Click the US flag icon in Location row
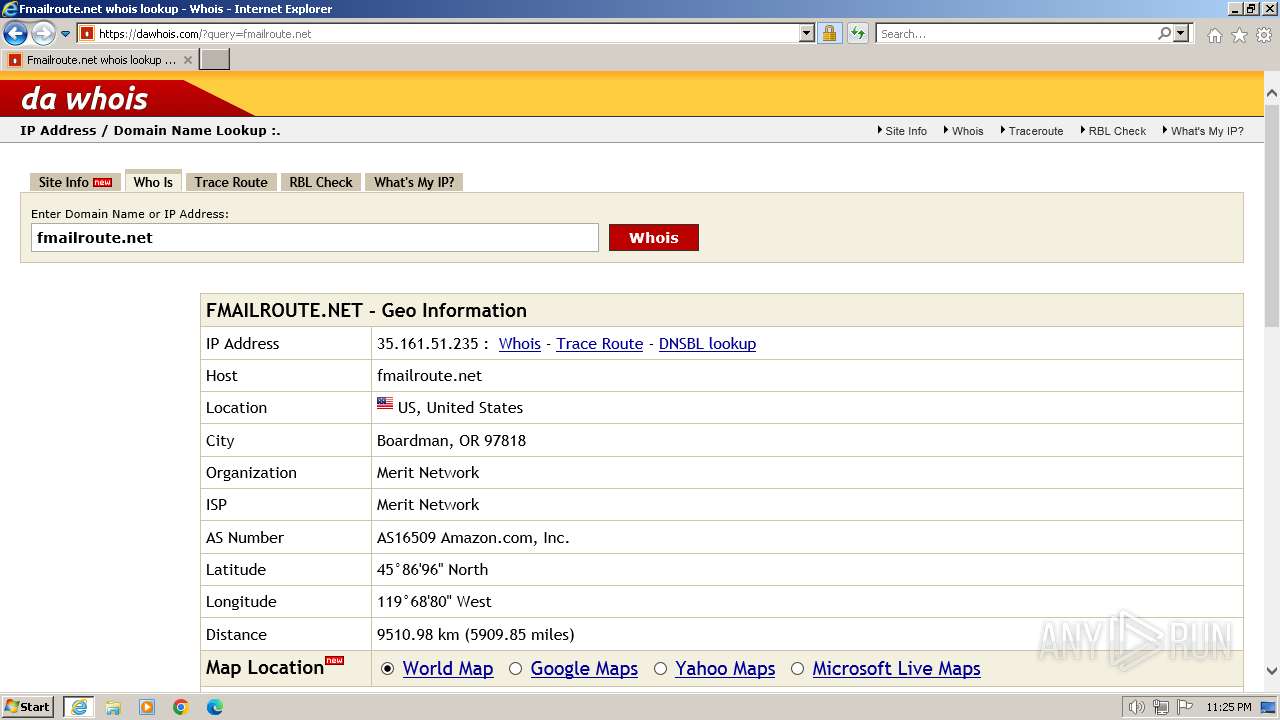1280x720 pixels. [385, 404]
